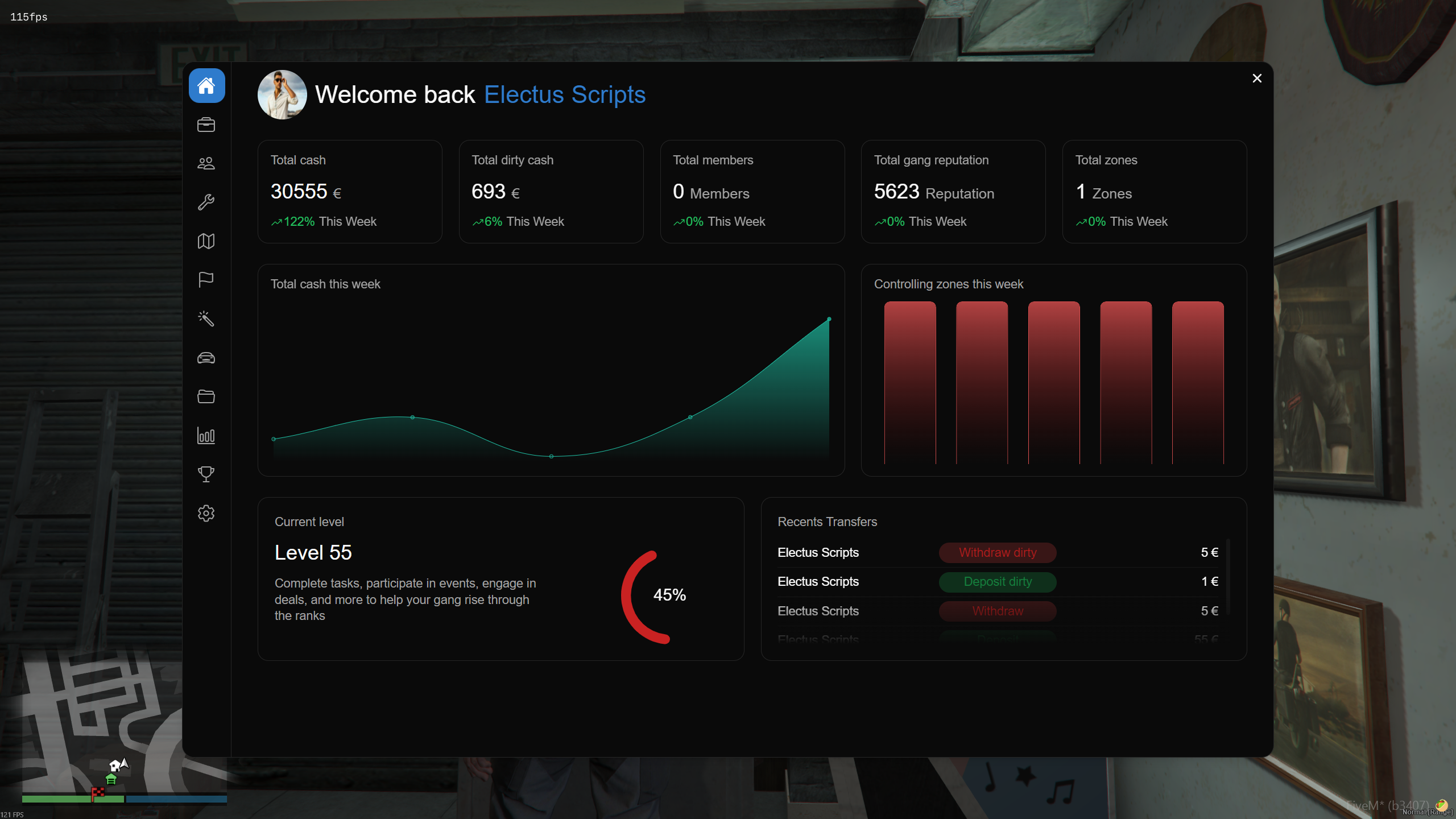This screenshot has width=1456, height=819.
Task: Select the Total cash stat card
Action: (350, 191)
